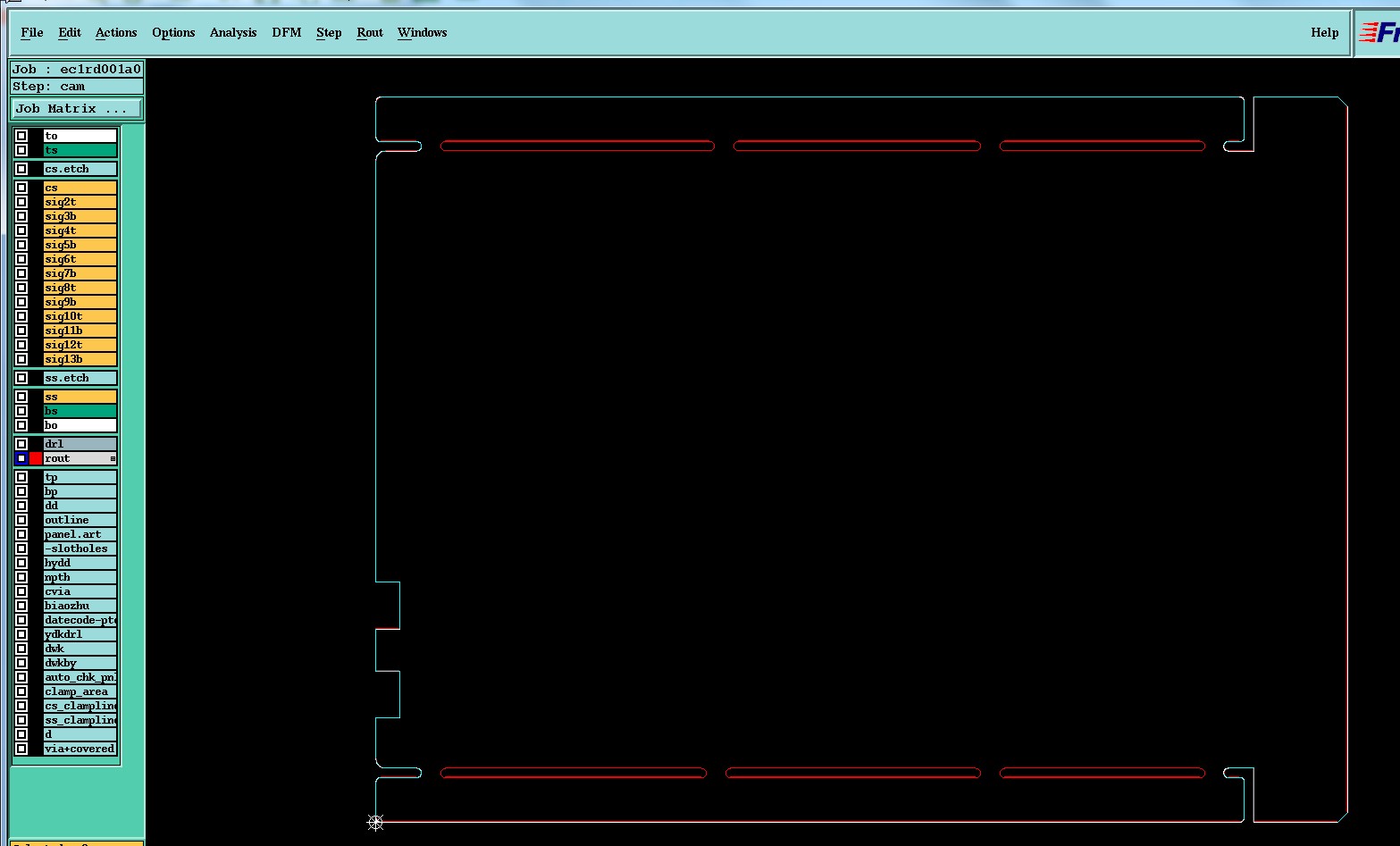This screenshot has height=846, width=1400.
Task: Toggle the 'ts' layer checkbox
Action: click(21, 150)
